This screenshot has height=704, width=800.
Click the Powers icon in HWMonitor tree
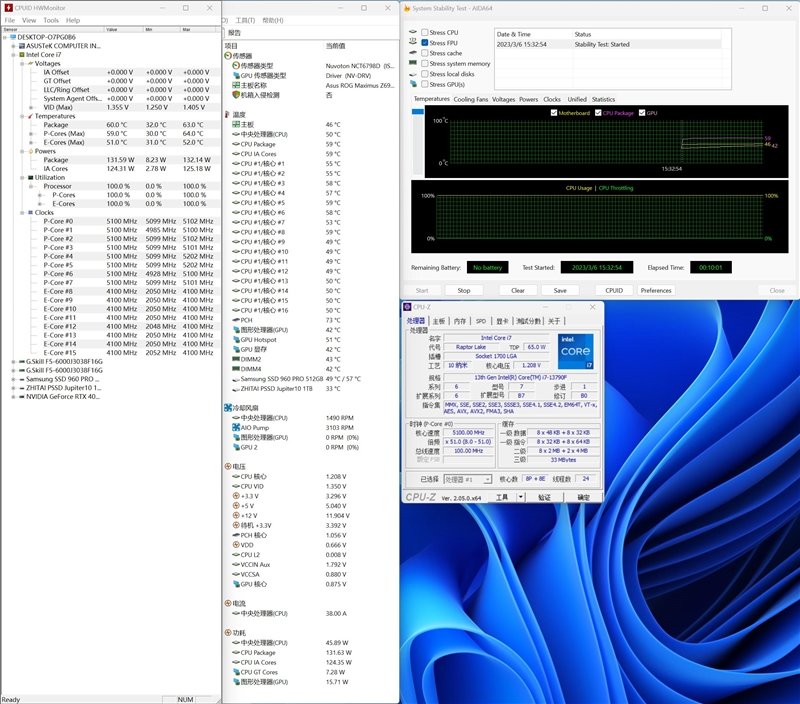(x=31, y=151)
